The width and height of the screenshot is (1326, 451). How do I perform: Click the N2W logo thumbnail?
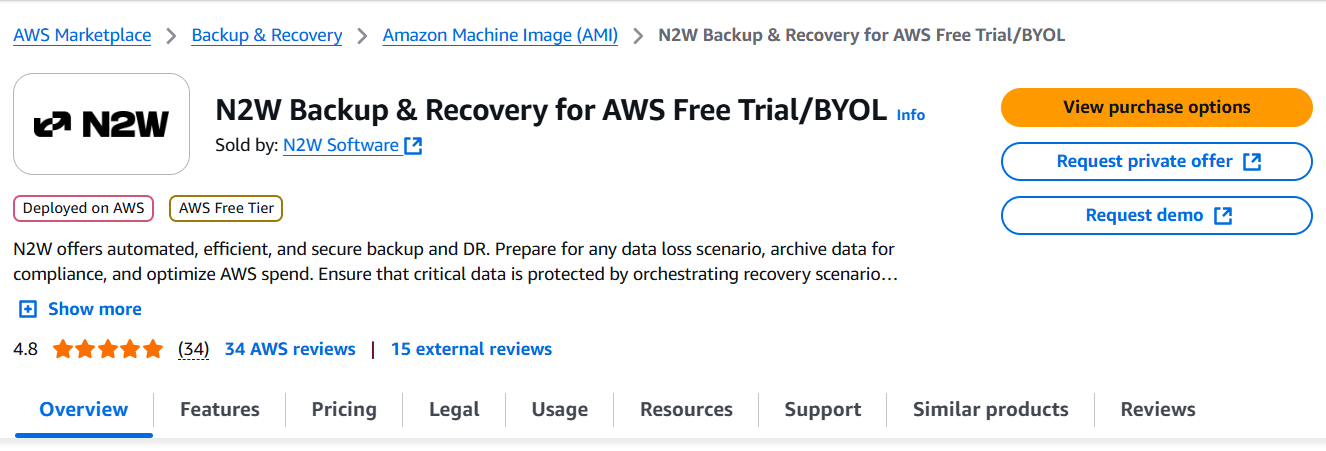pyautogui.click(x=101, y=124)
